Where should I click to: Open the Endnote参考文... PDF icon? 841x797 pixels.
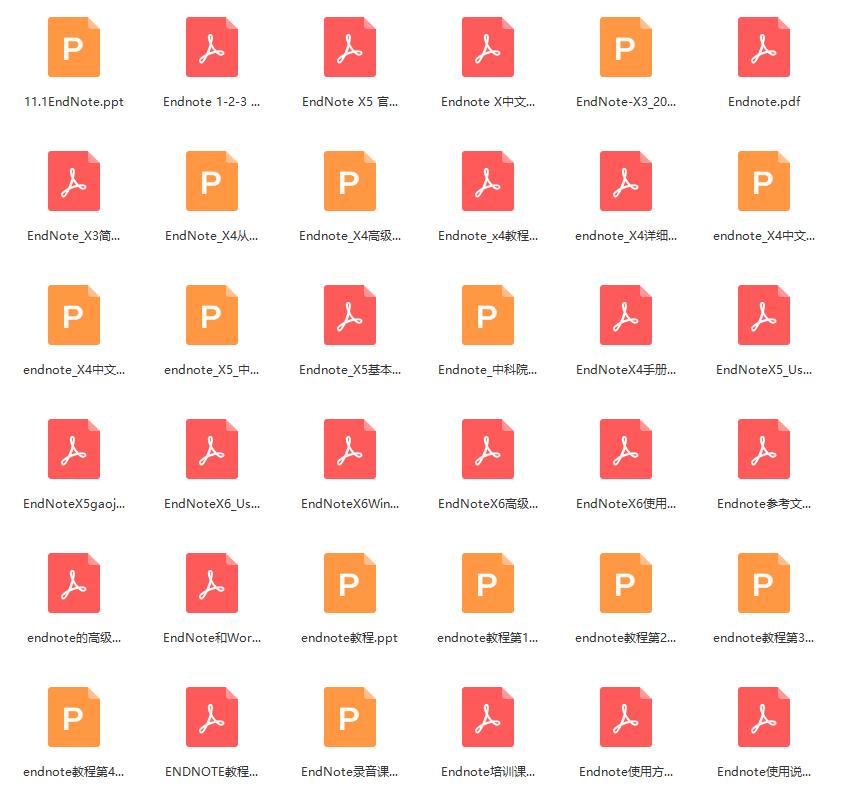tap(764, 449)
